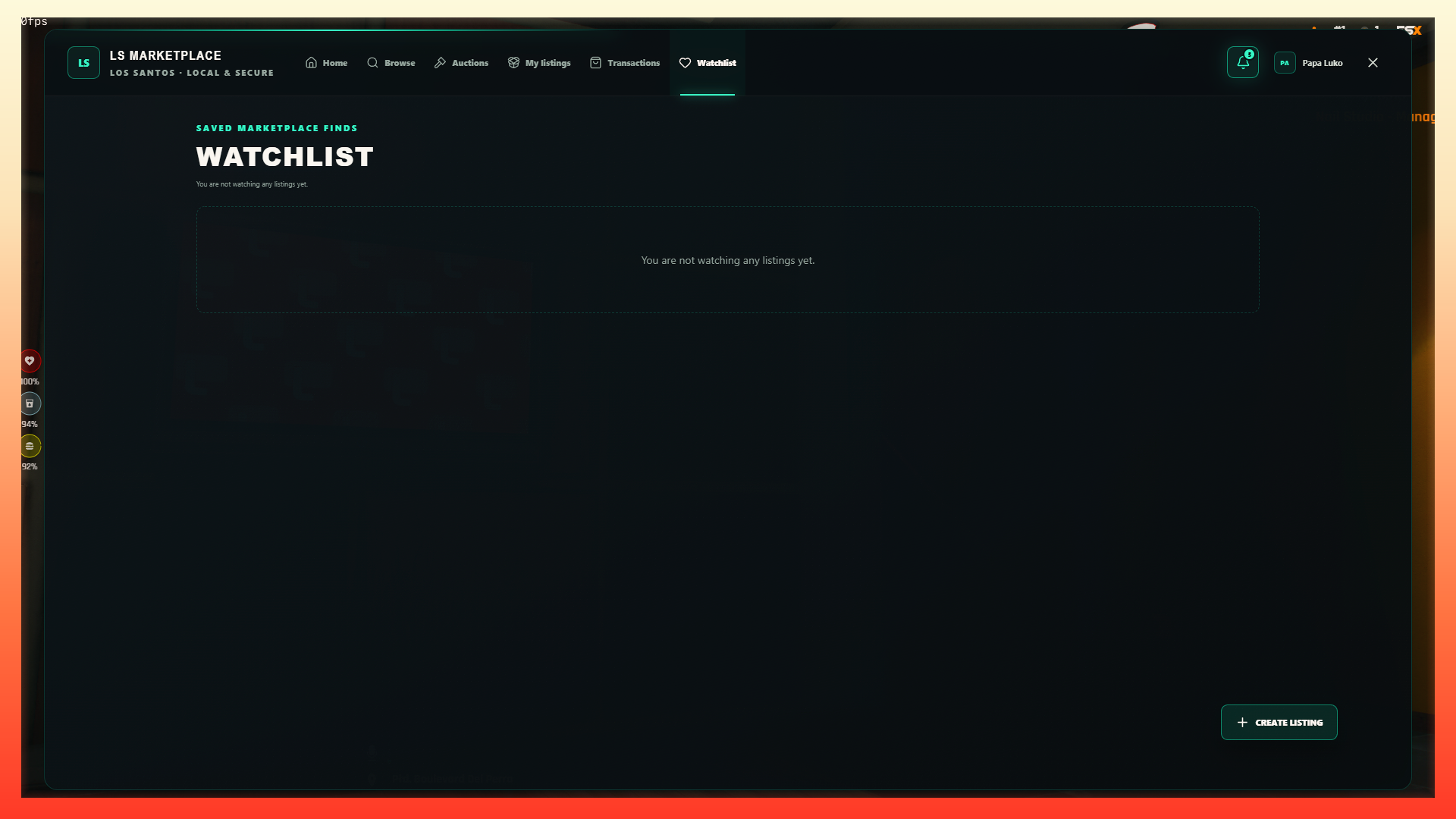Go to the Browse tab
Image resolution: width=1456 pixels, height=819 pixels.
tap(391, 63)
